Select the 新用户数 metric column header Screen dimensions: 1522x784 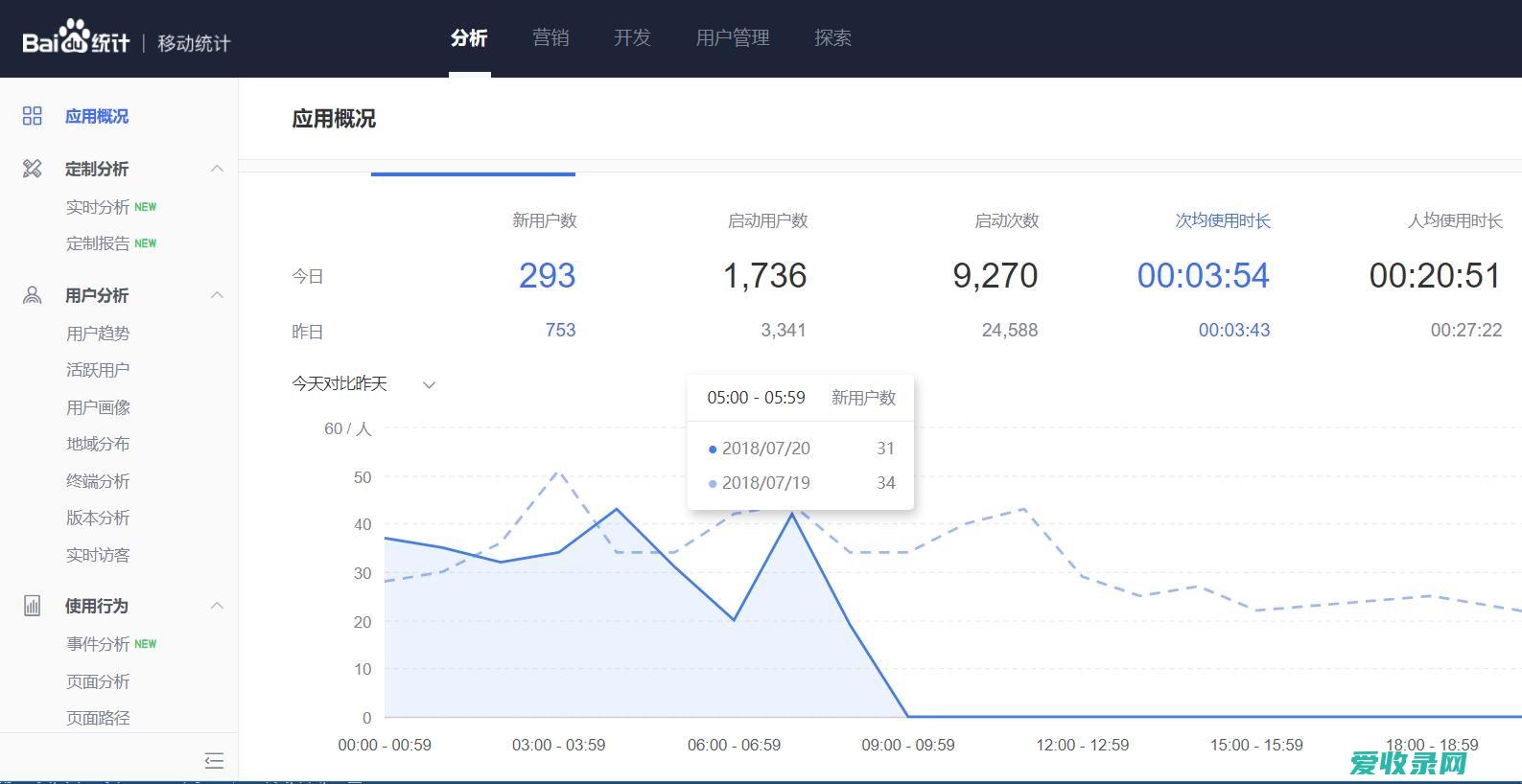pos(544,220)
